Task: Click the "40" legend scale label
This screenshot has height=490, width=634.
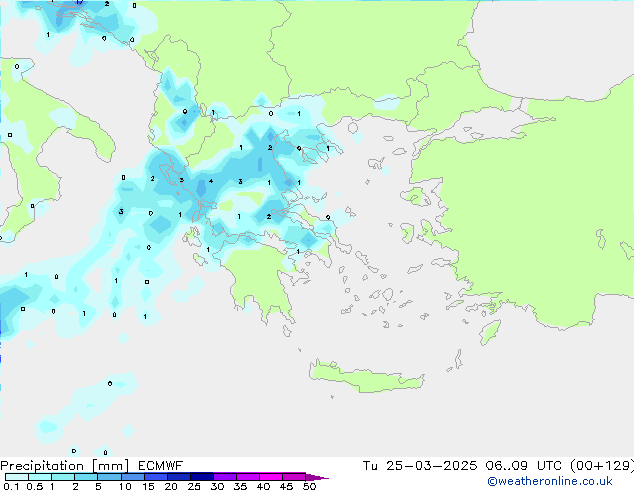Action: pyautogui.click(x=263, y=486)
